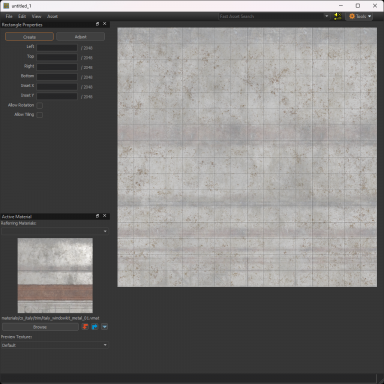This screenshot has height=384, width=384.
Task: Click the material path text ending in .vmat
Action: [x=50, y=318]
